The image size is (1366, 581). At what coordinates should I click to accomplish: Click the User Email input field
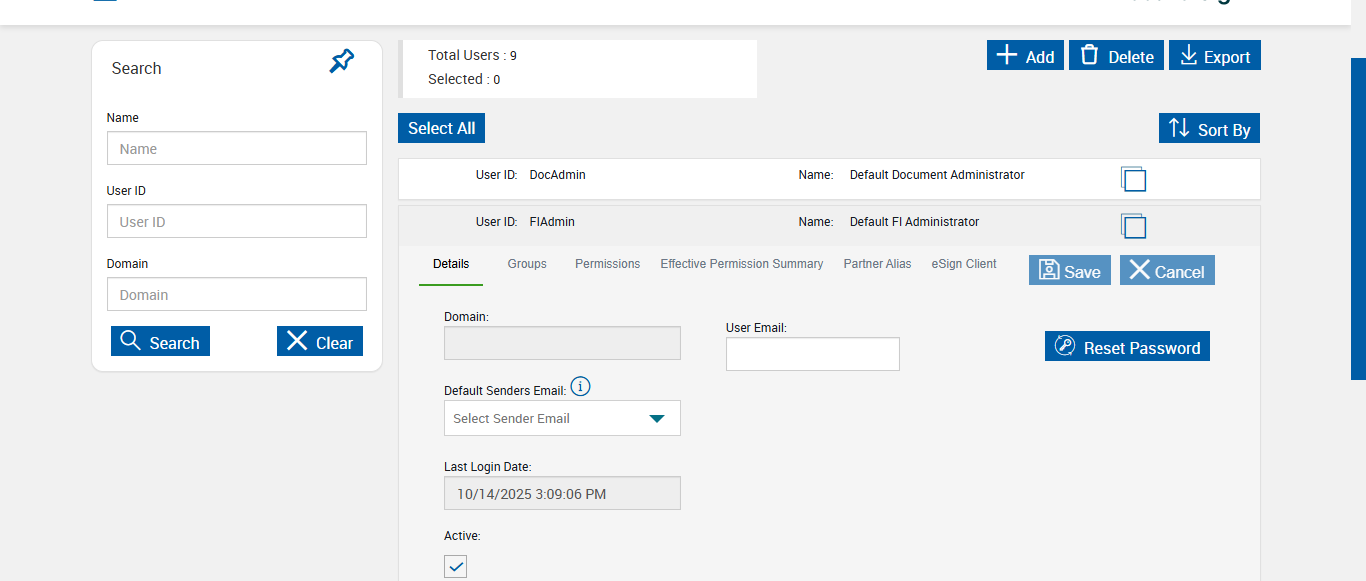coord(812,354)
